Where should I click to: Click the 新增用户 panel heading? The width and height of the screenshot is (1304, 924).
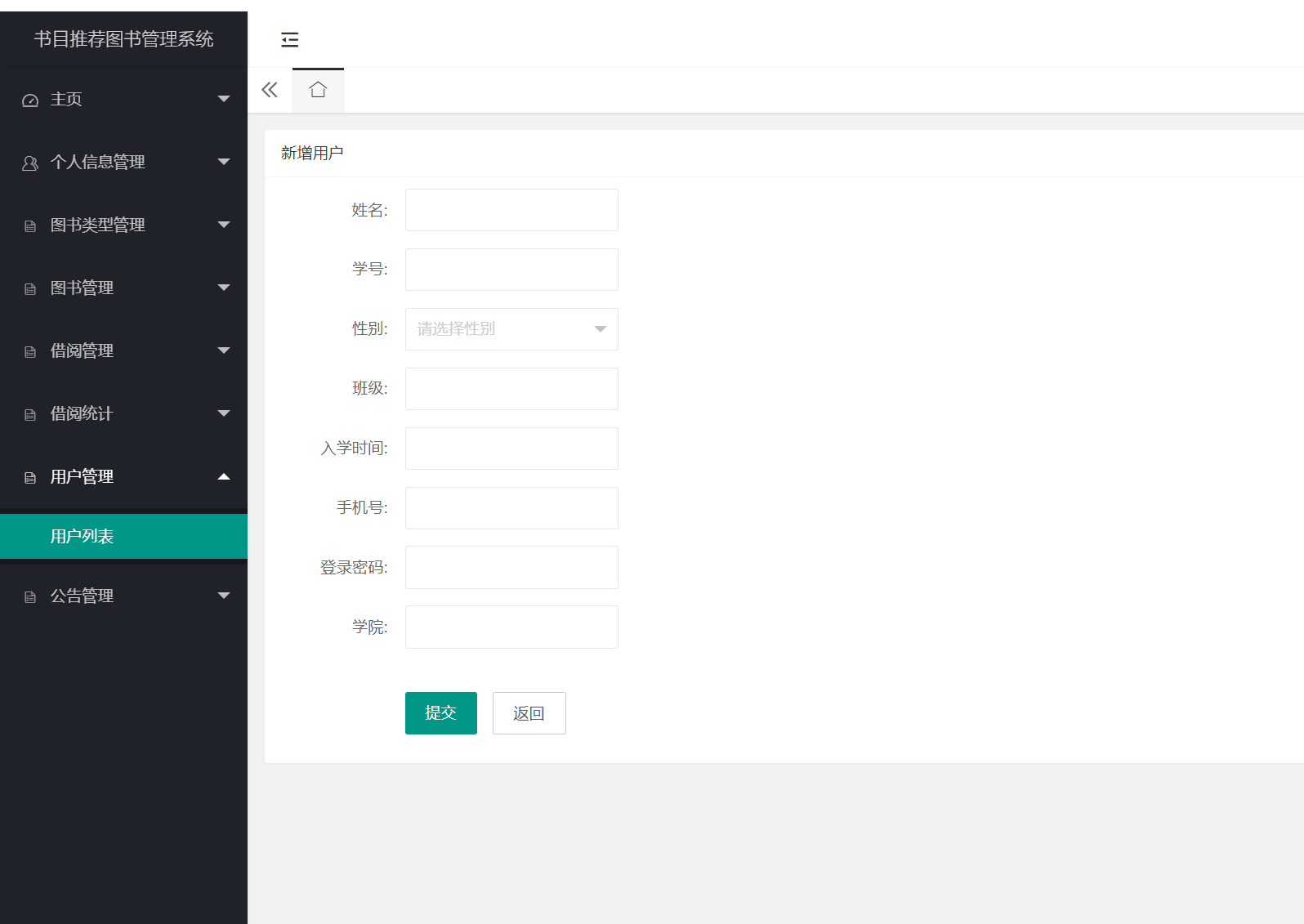(312, 153)
